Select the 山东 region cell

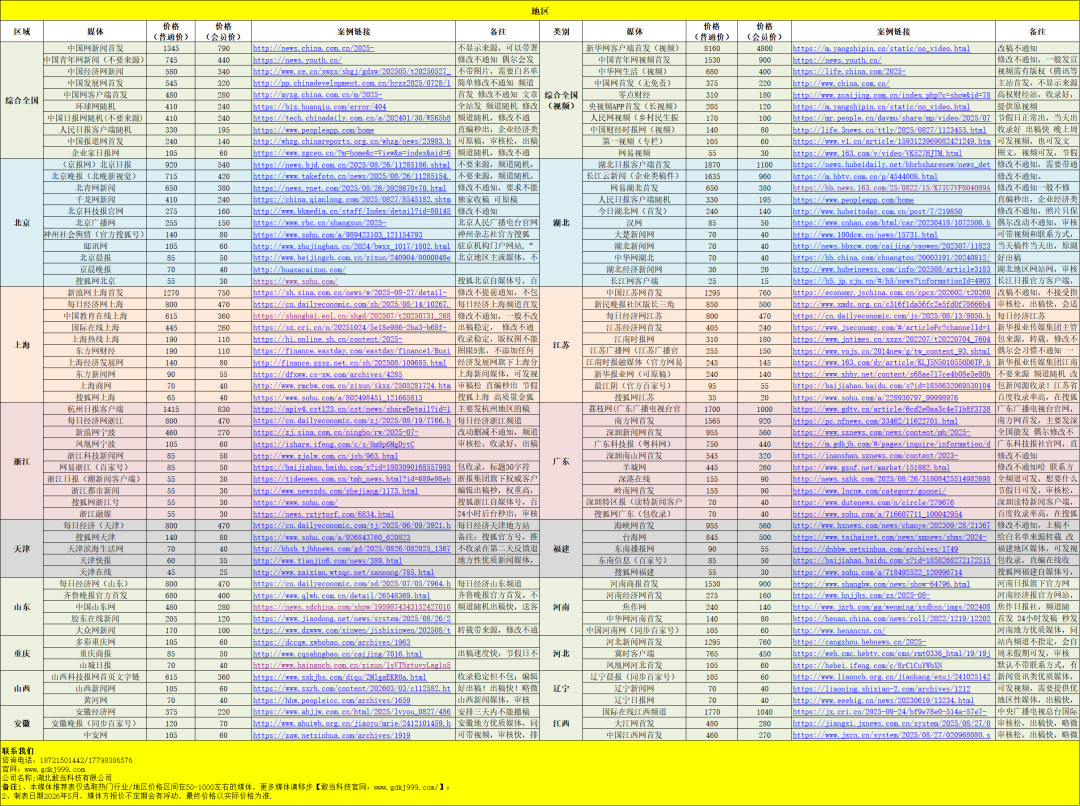click(22, 607)
